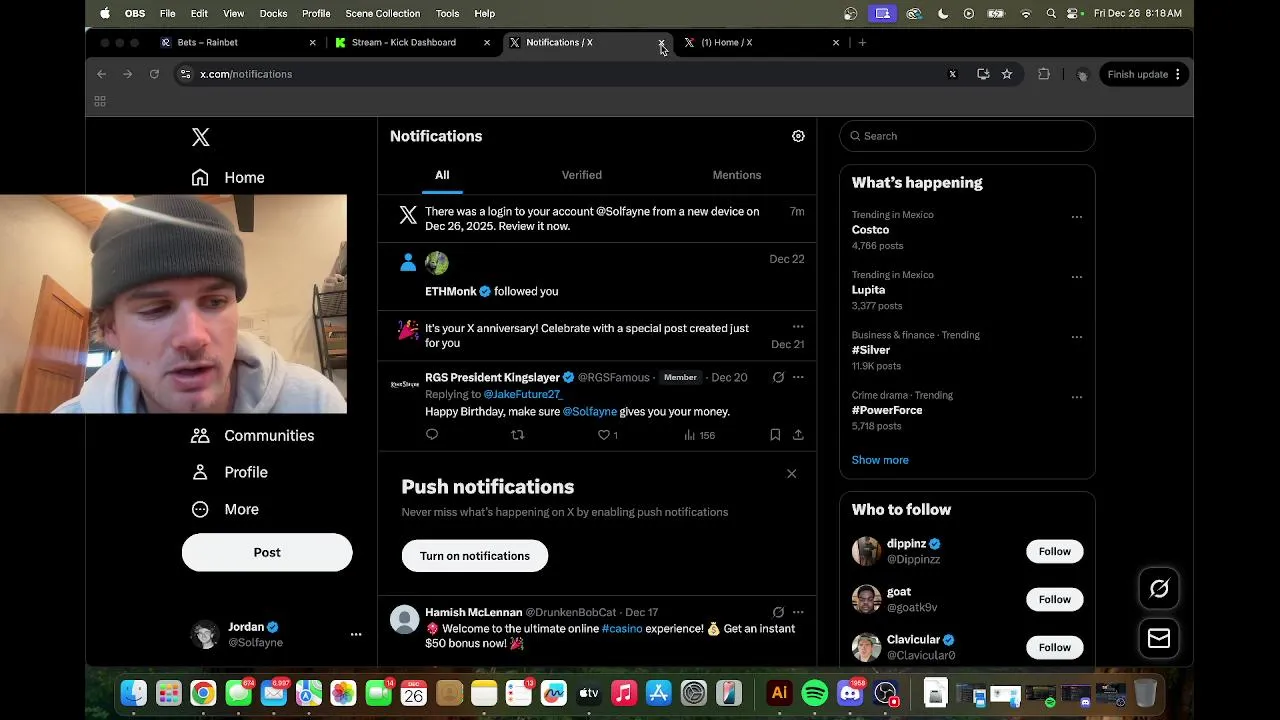Open more options on #Silver trend
The width and height of the screenshot is (1280, 720).
click(1077, 336)
